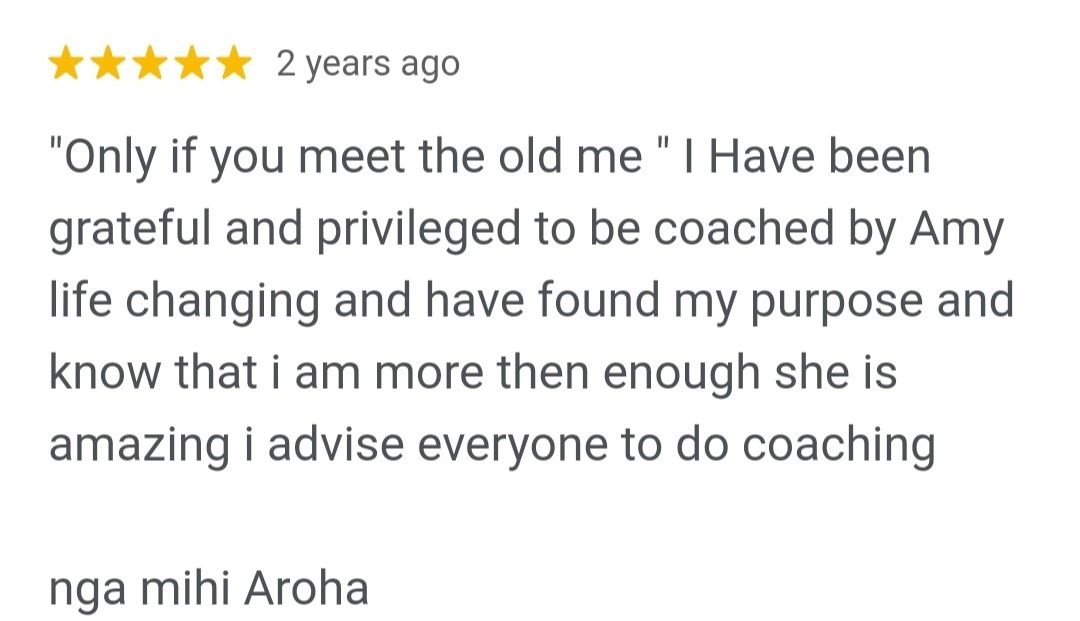Select the third (middle) rating star
1080x621 pixels.
pos(150,63)
